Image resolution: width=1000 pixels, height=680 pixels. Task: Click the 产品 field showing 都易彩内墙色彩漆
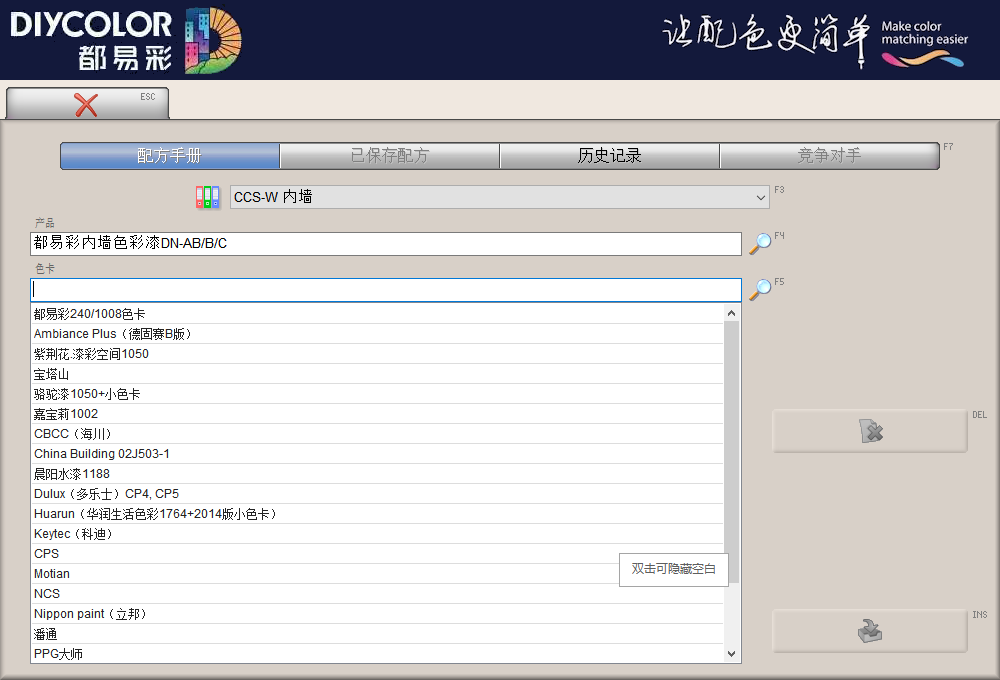pos(385,243)
